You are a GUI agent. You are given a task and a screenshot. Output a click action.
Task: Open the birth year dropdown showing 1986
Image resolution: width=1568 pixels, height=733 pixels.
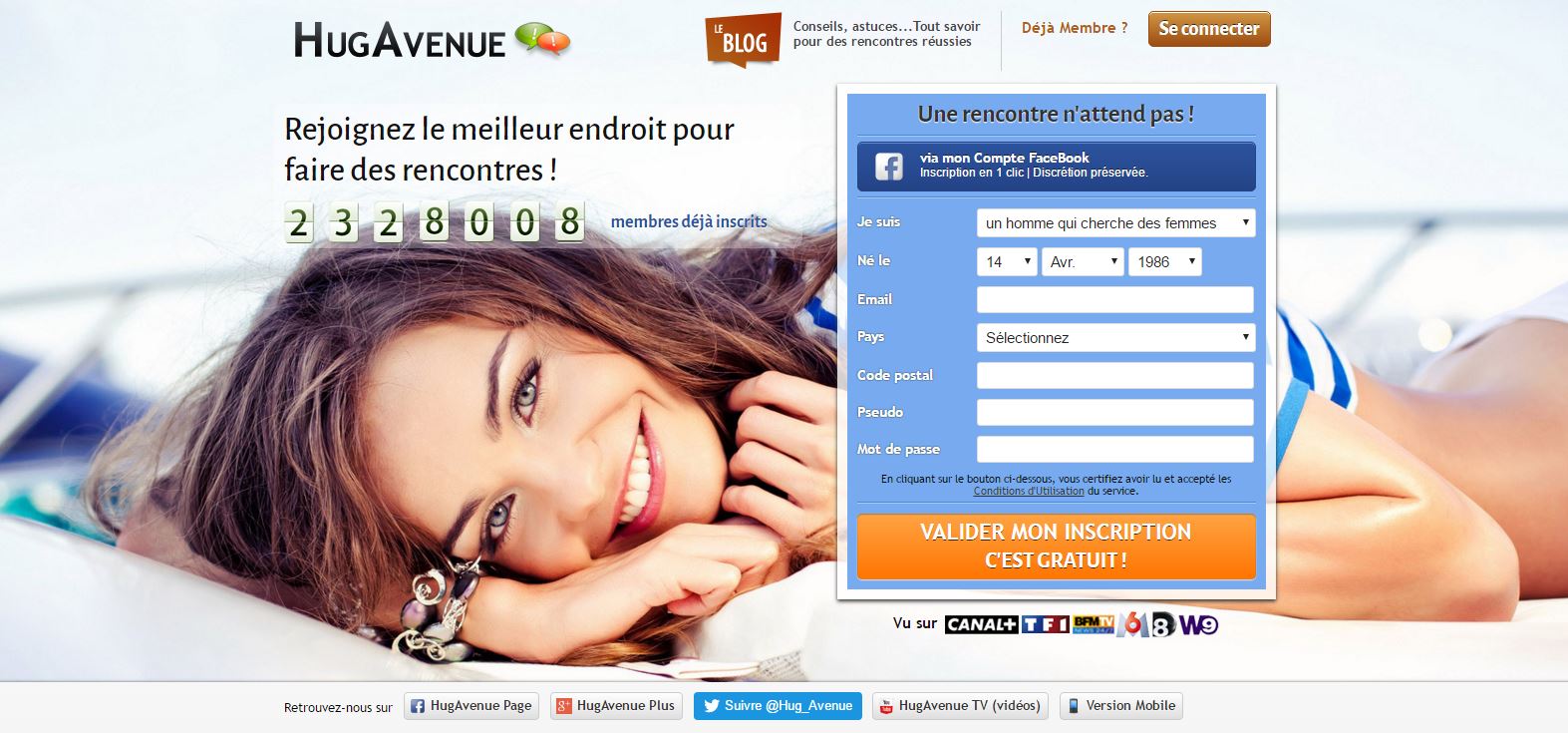(1164, 262)
